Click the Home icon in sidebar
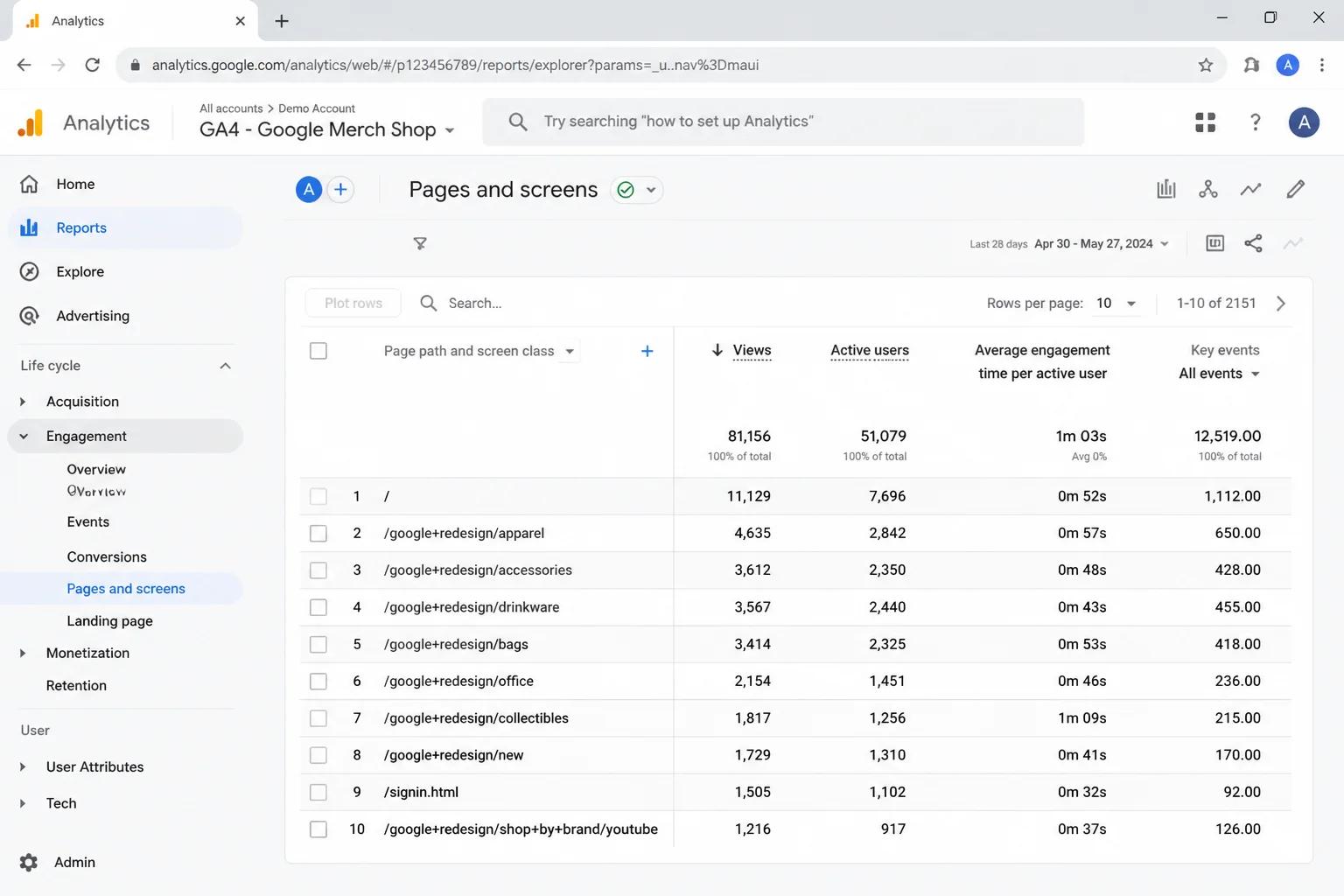 (x=29, y=184)
